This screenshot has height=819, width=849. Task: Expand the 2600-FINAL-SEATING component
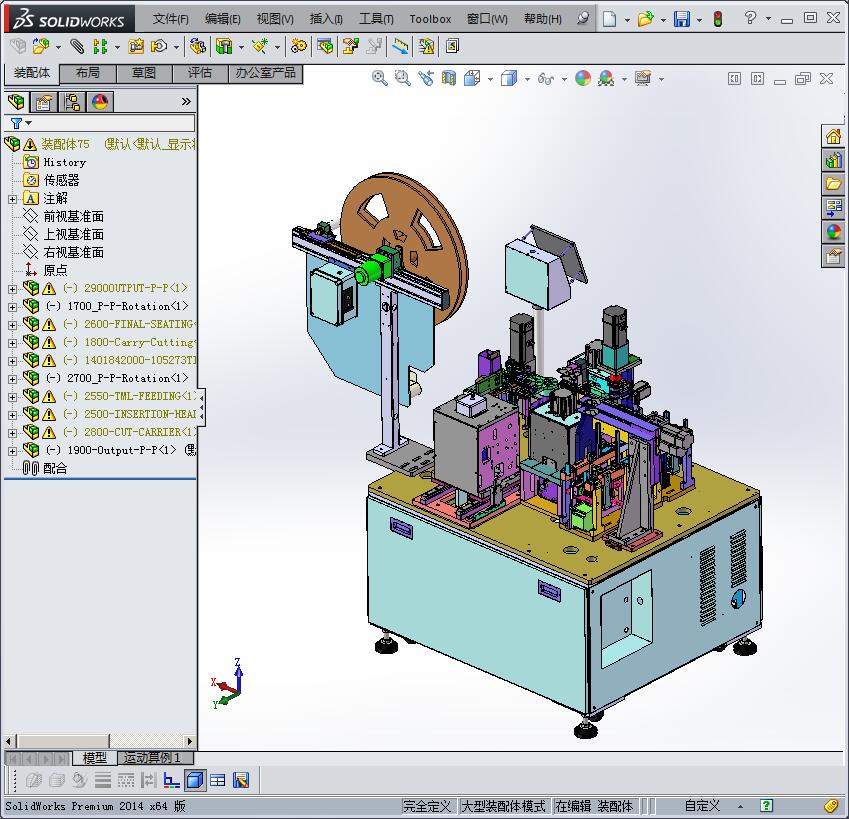[x=12, y=325]
